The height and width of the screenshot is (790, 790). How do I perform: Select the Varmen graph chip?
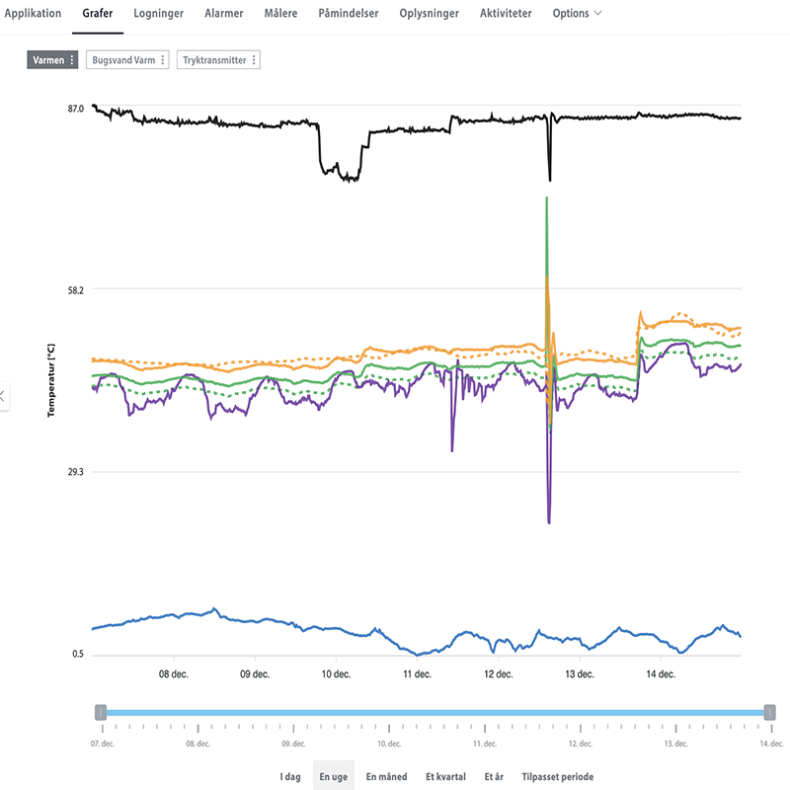tap(48, 60)
